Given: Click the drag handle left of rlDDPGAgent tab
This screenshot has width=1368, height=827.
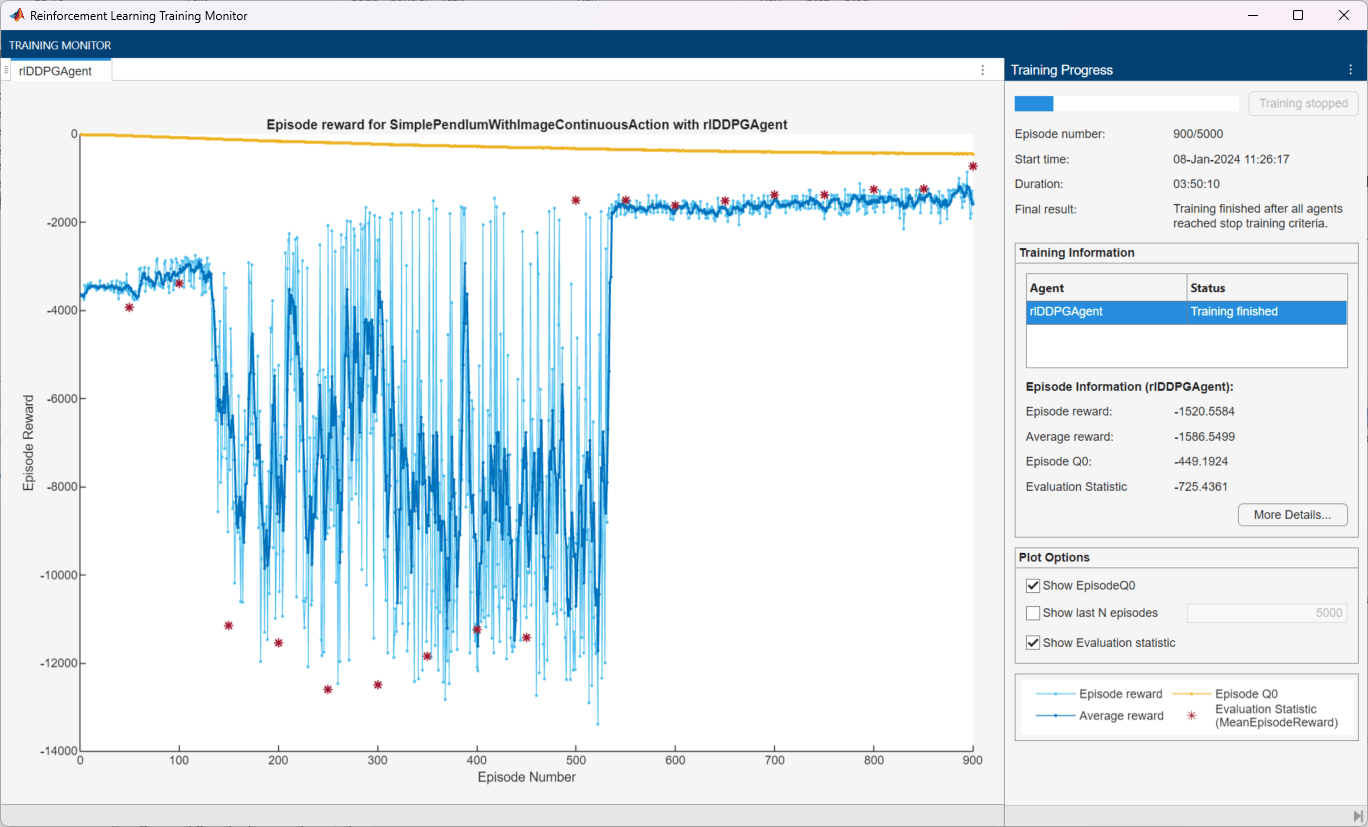Looking at the screenshot, I should tap(6, 70).
